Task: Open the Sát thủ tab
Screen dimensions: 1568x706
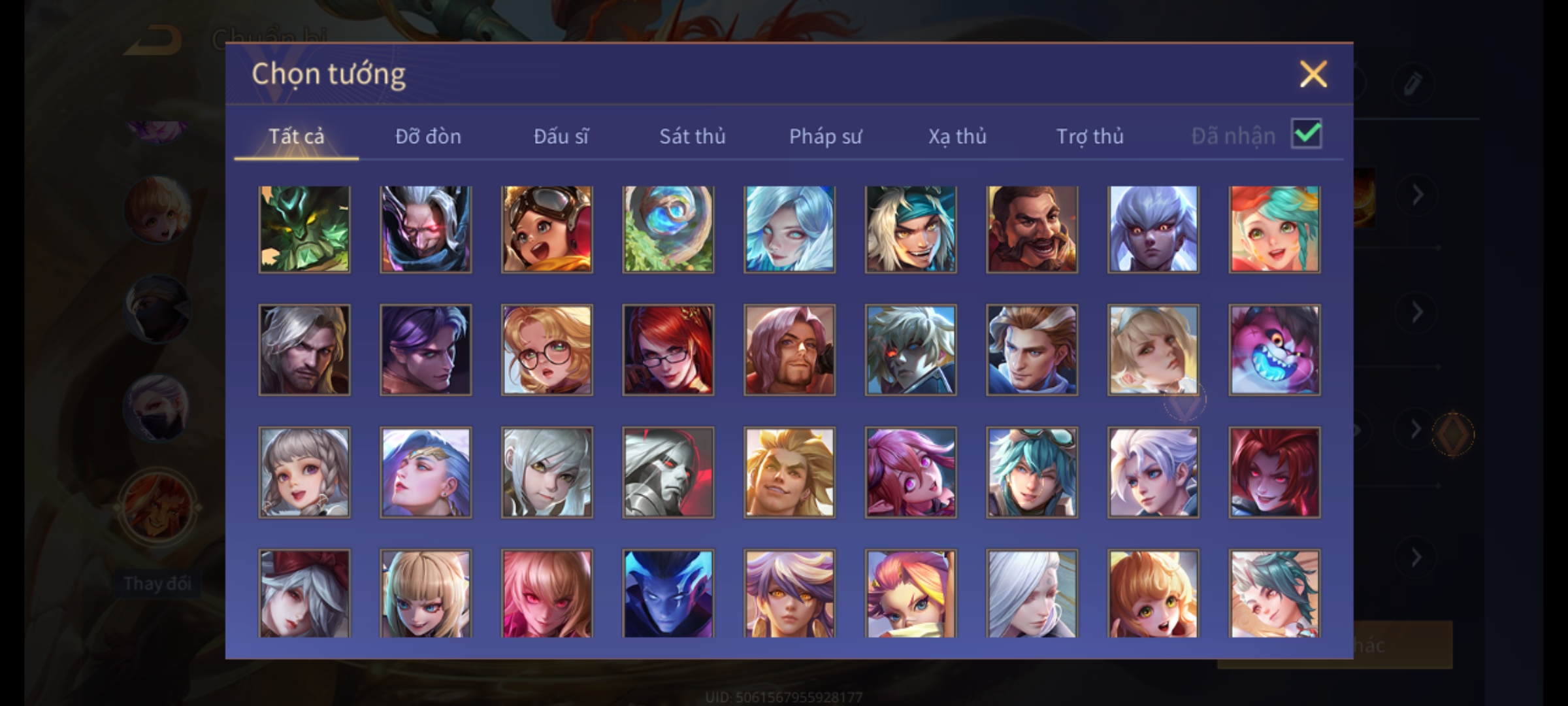Action: click(x=692, y=136)
